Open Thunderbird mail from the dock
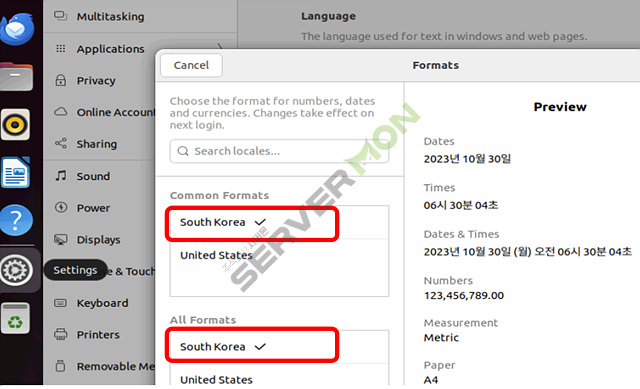This screenshot has width=640, height=389. (17, 28)
